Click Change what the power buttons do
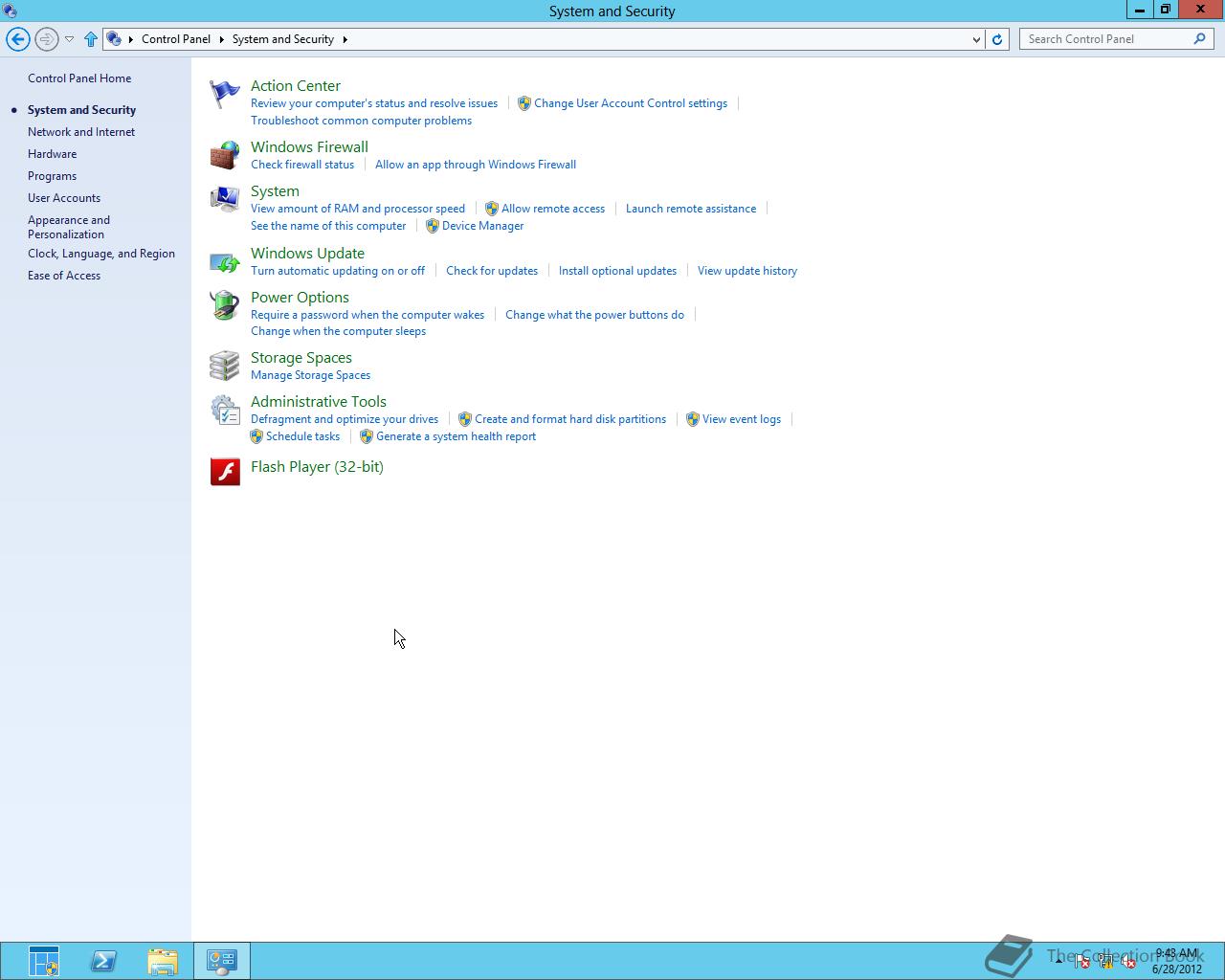The image size is (1225, 980). click(x=594, y=315)
